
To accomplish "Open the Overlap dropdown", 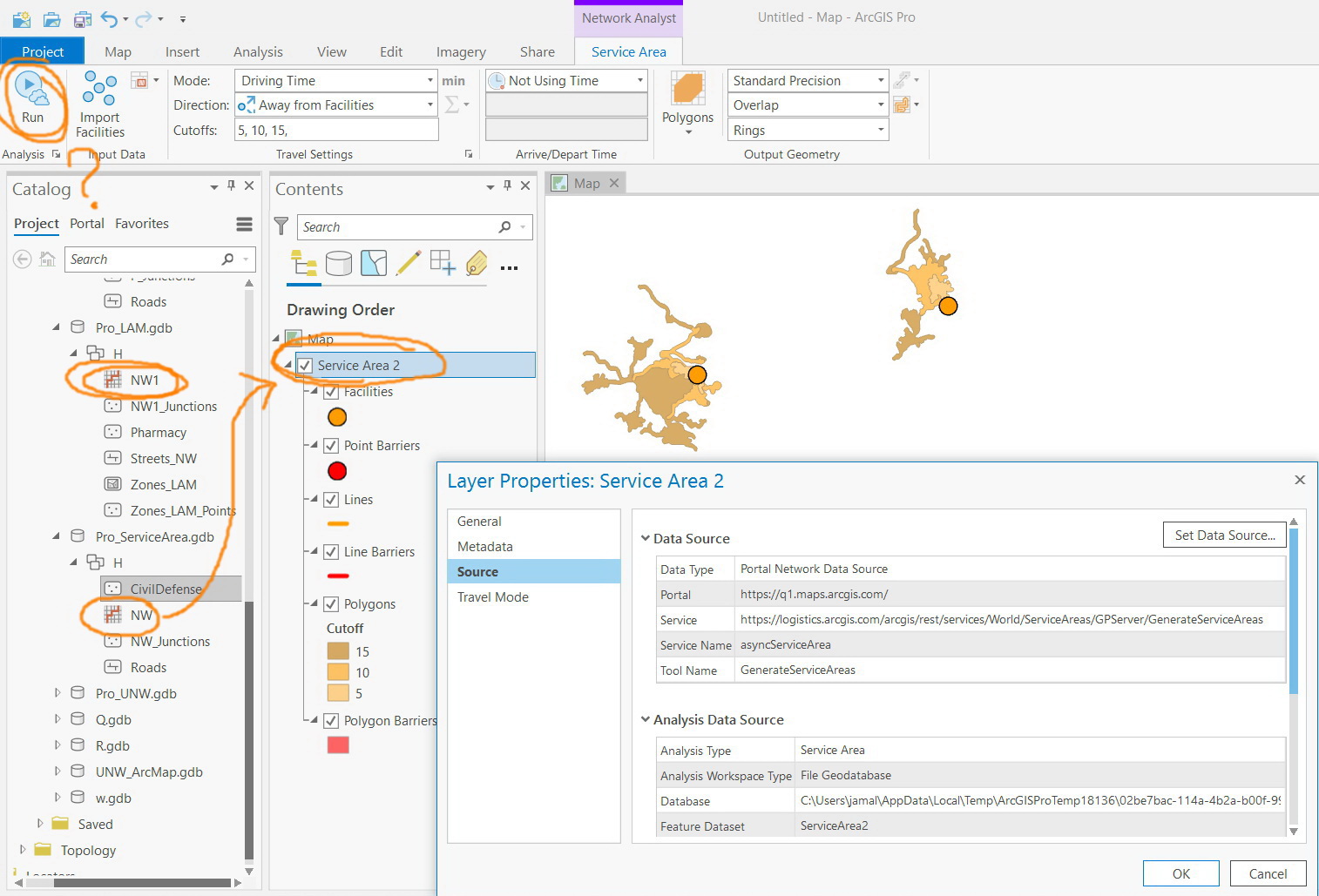I will tap(808, 104).
